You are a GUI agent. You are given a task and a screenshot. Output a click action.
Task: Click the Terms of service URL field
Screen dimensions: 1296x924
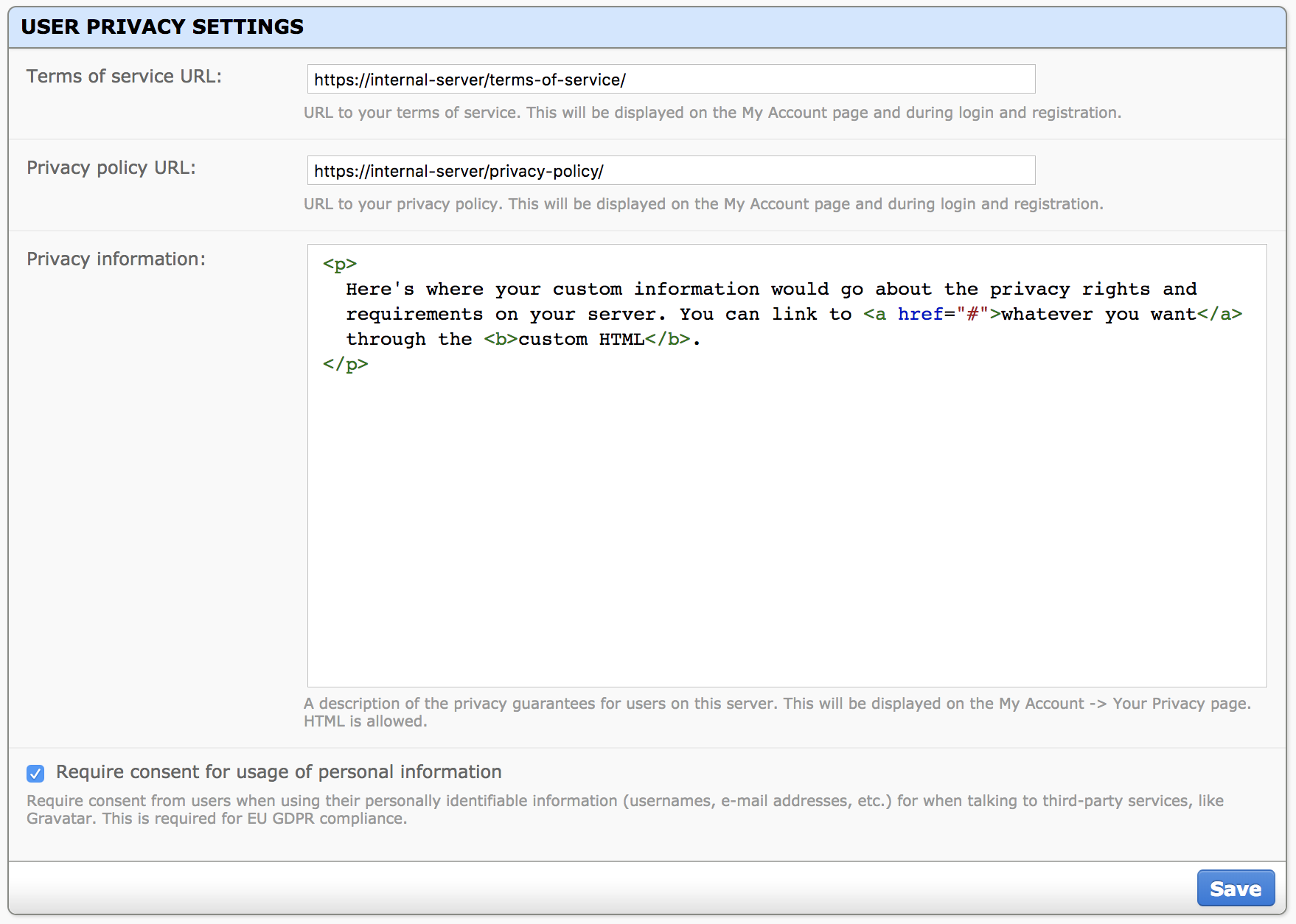pyautogui.click(x=671, y=79)
